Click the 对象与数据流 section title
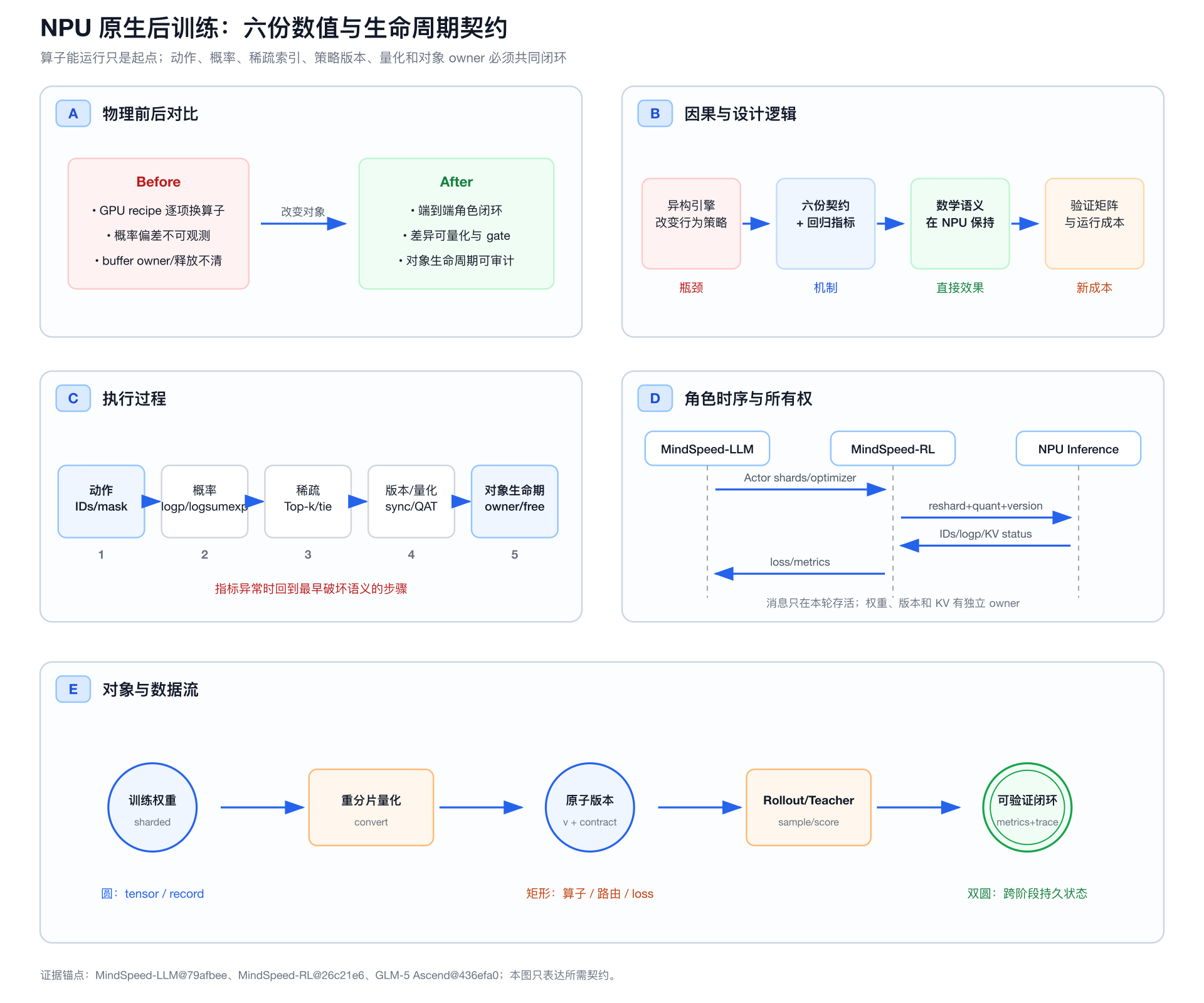 point(150,690)
